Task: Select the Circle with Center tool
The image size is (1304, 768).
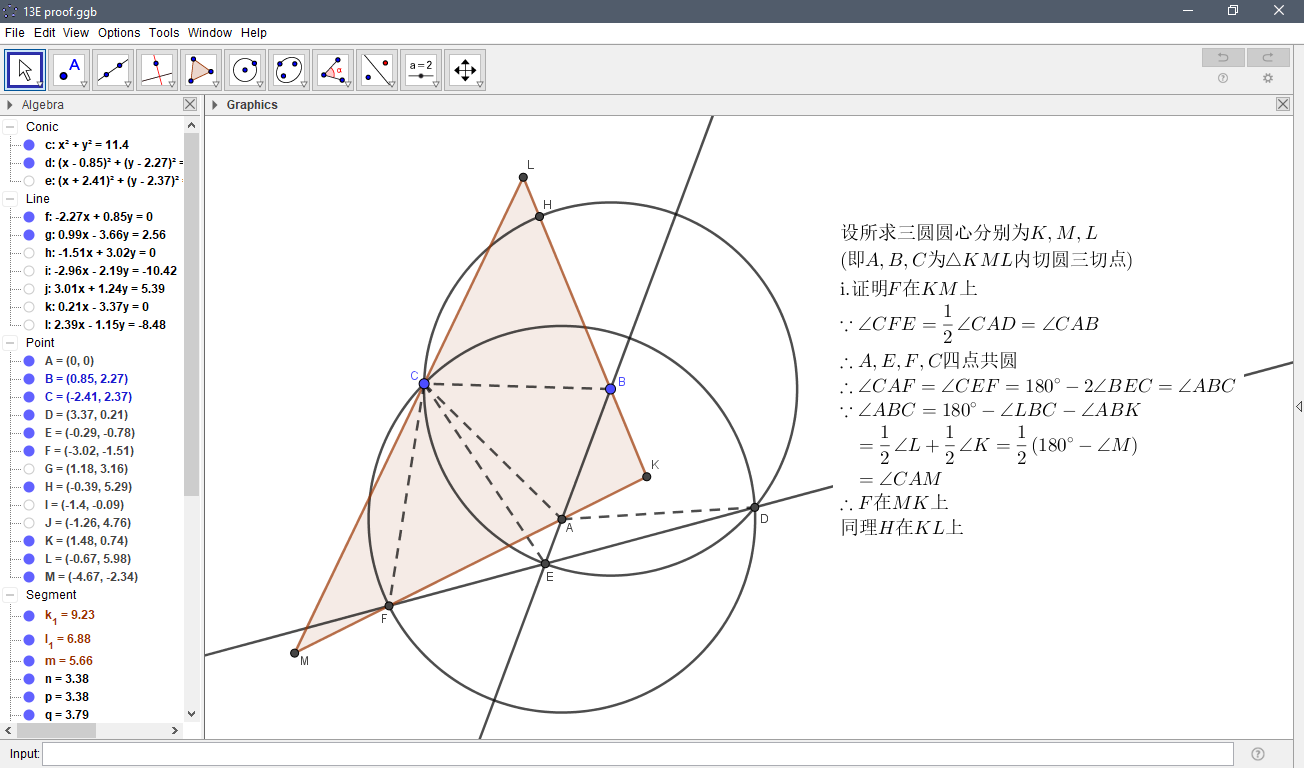Action: pyautogui.click(x=244, y=69)
